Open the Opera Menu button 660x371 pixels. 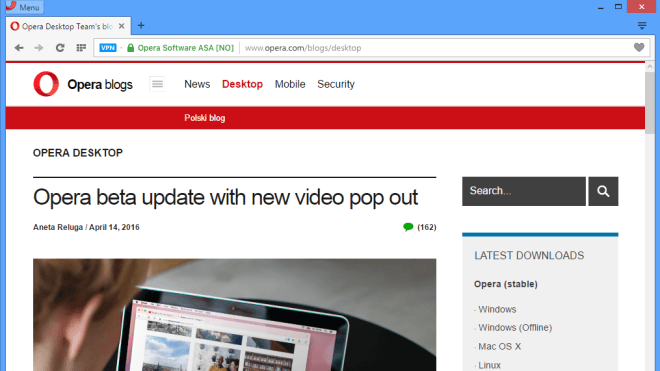tap(23, 7)
